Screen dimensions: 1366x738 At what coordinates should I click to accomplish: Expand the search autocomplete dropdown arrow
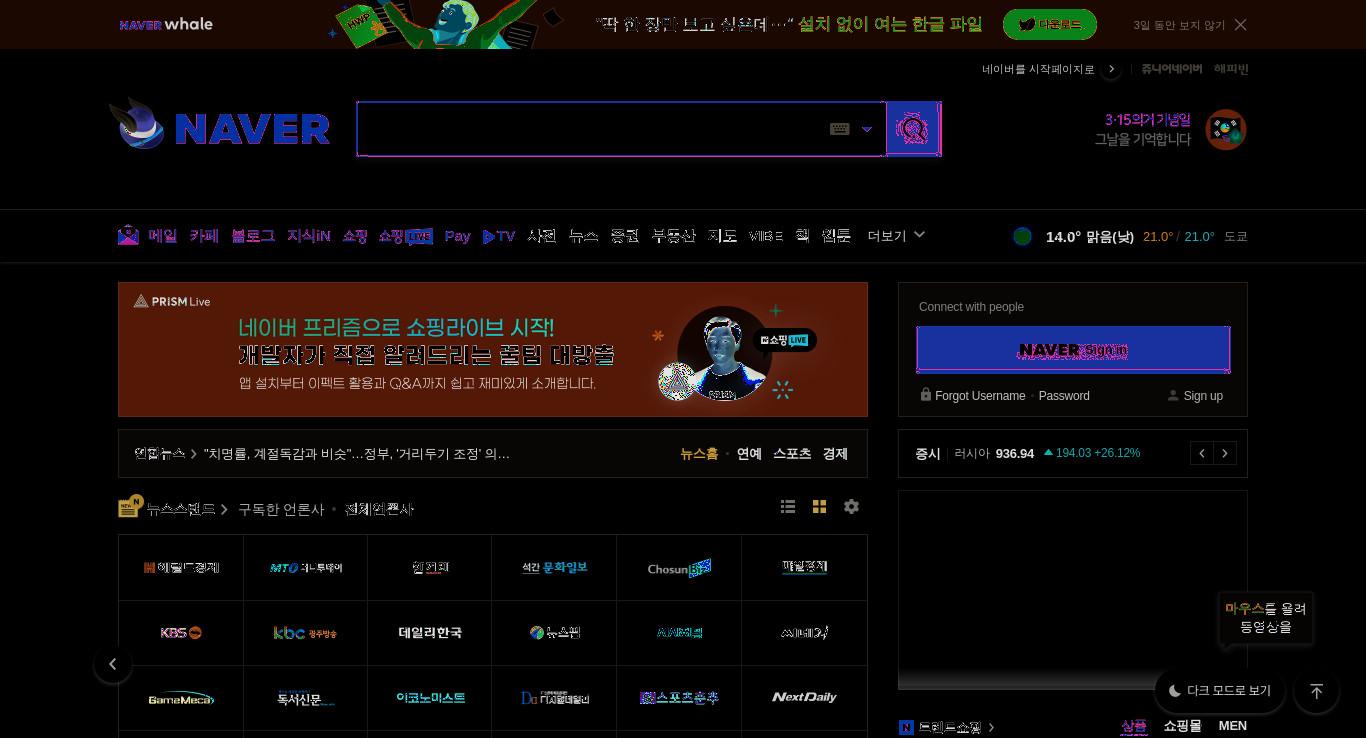click(867, 129)
